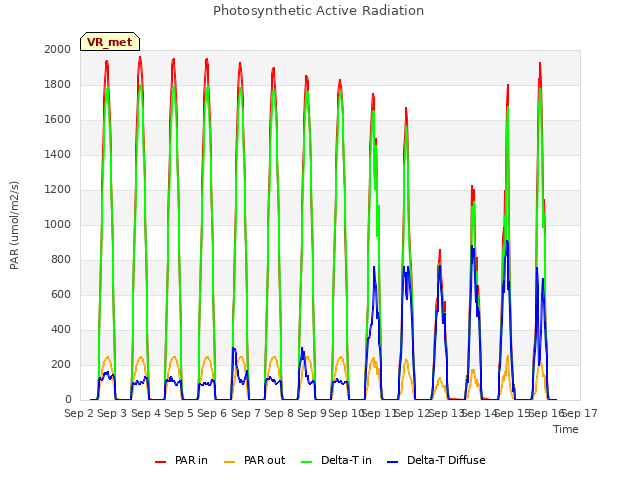Click the Sep 4 x-axis tick label
640x480 pixels.
[146, 413]
